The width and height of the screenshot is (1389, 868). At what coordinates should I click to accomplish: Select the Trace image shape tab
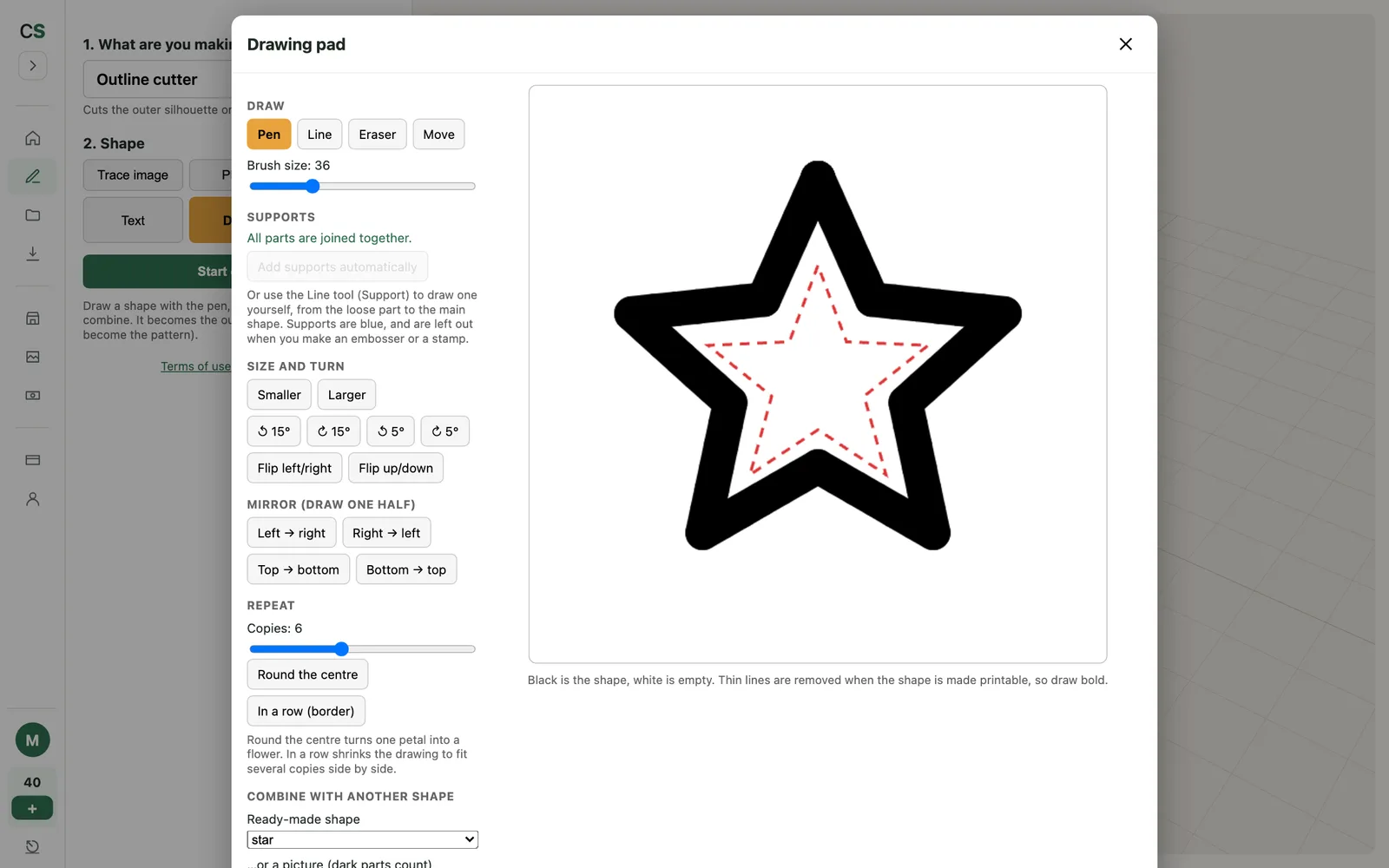(133, 174)
